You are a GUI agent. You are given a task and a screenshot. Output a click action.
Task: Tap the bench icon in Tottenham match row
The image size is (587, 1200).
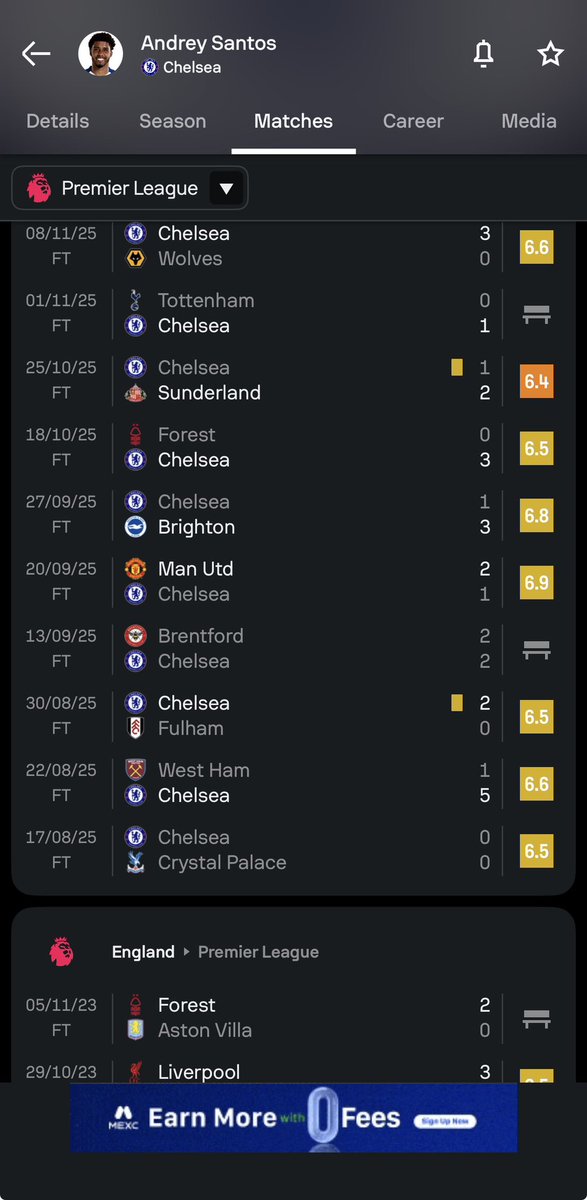click(x=537, y=314)
